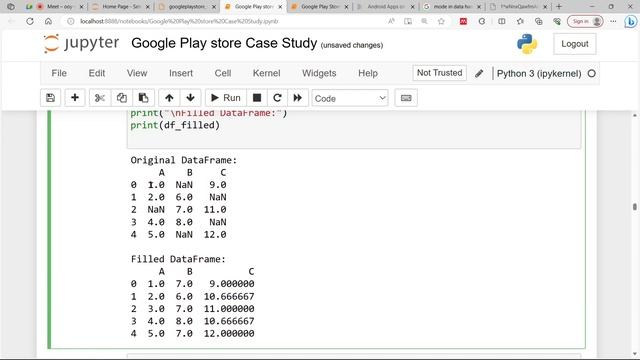Open a new browser tab
640x360 pixels.
coord(559,7)
